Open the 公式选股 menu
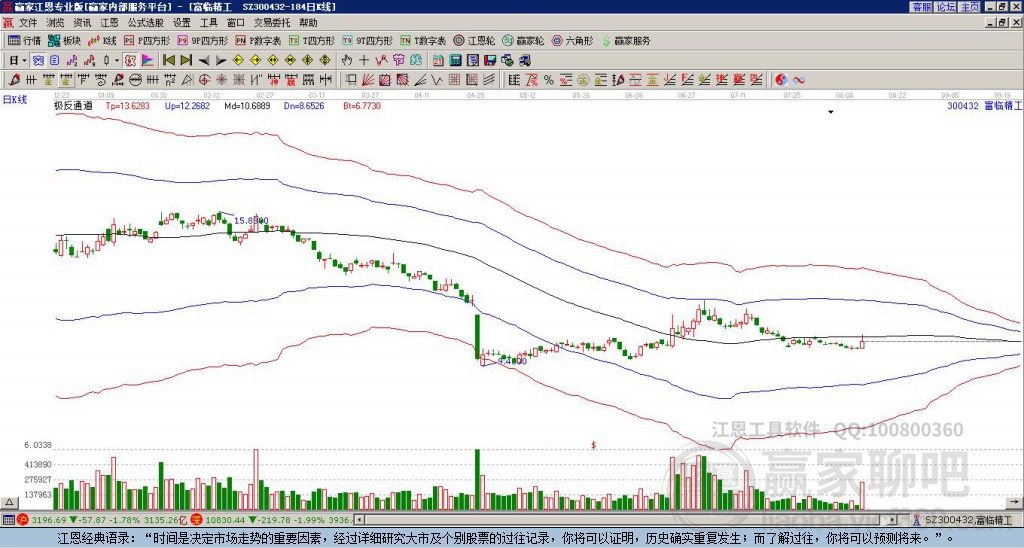Screen dimensions: 1024x548 (x=146, y=23)
